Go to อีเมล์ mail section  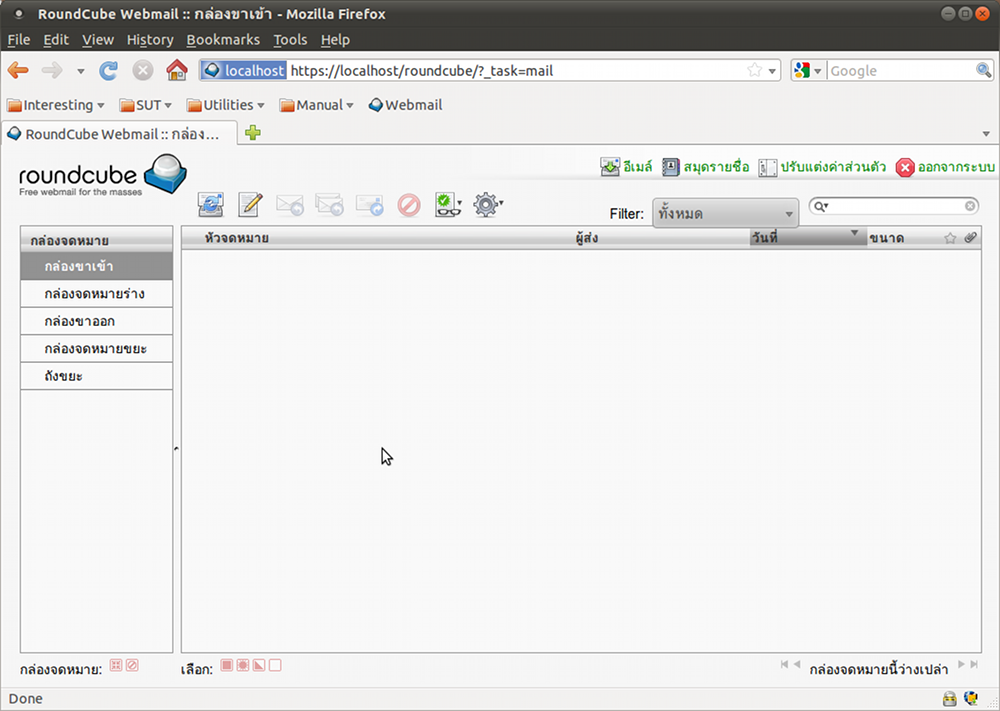point(638,167)
